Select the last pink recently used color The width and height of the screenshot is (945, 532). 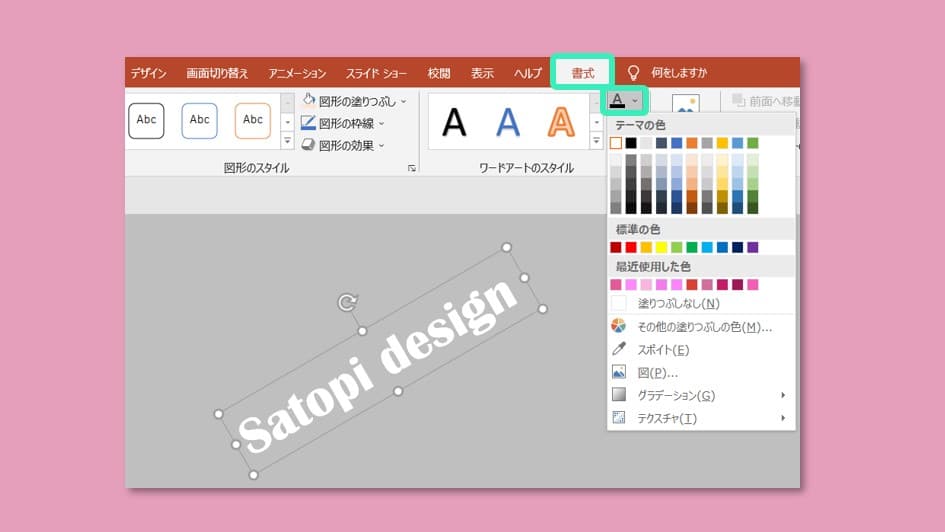(753, 284)
